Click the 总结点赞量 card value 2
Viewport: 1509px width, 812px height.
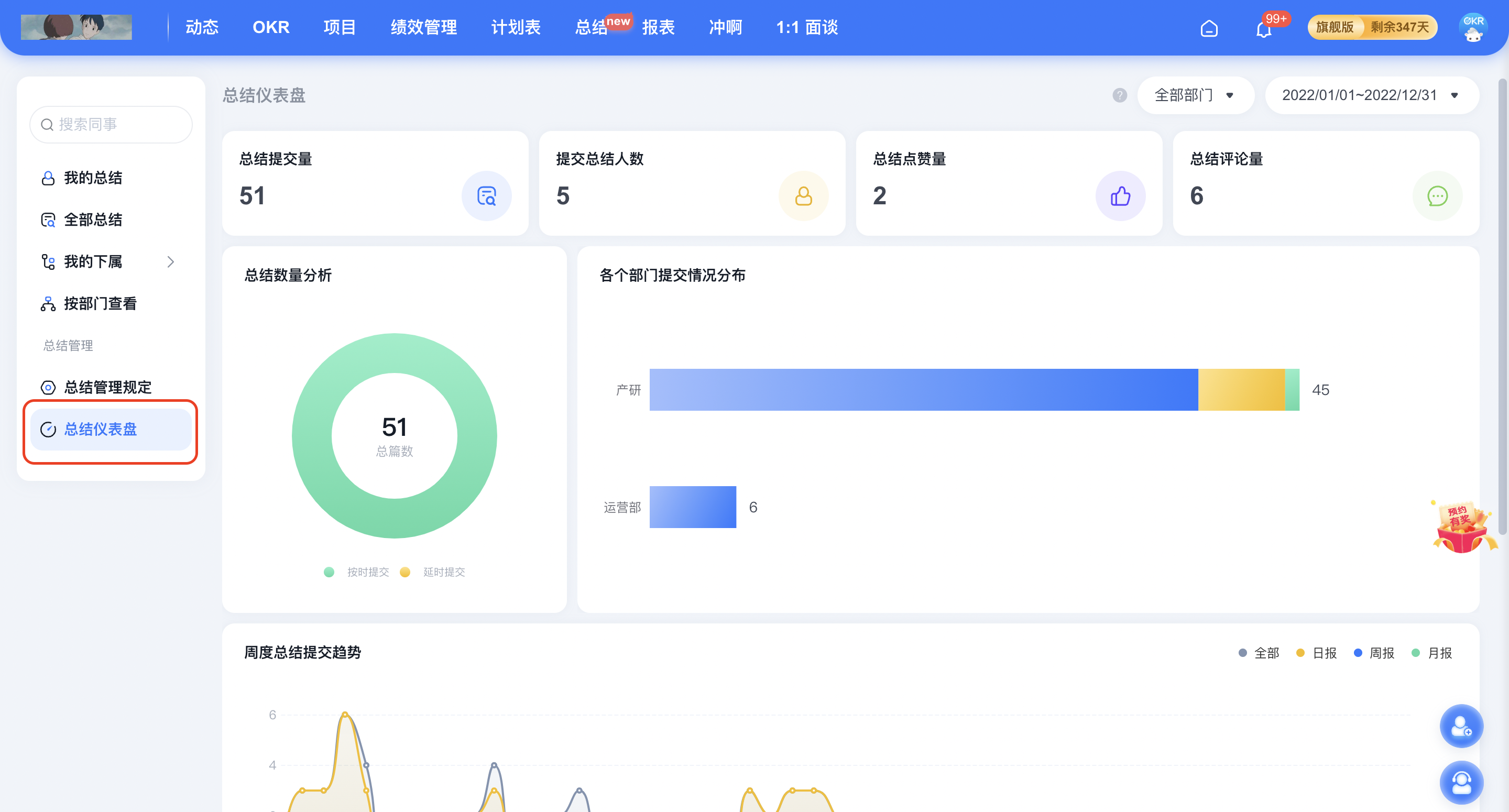tap(879, 196)
